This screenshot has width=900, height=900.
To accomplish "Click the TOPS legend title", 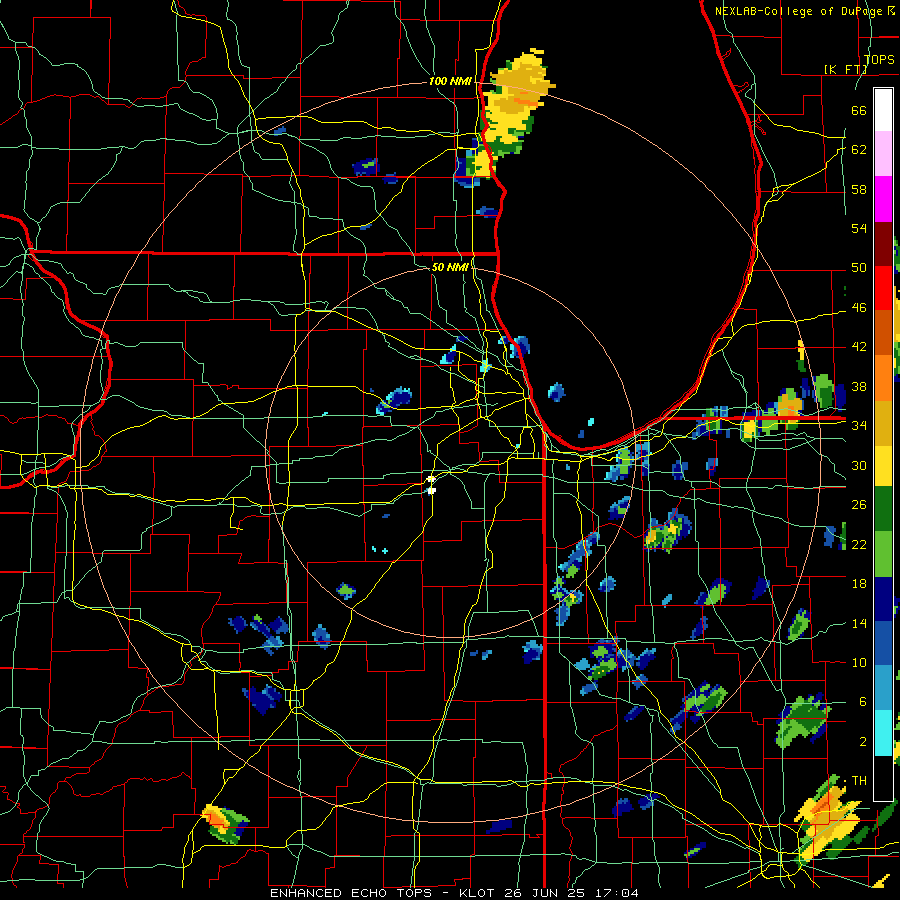I will [879, 59].
